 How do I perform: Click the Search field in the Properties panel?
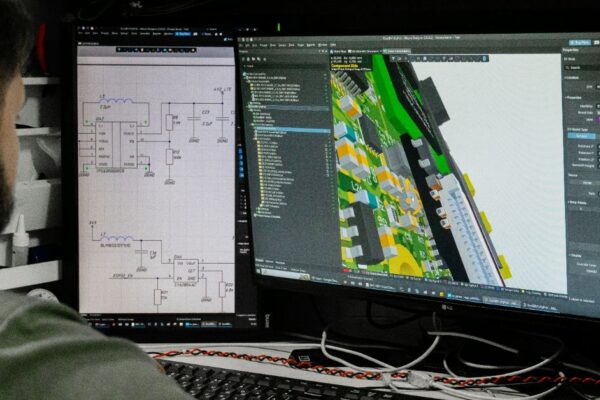click(x=583, y=67)
